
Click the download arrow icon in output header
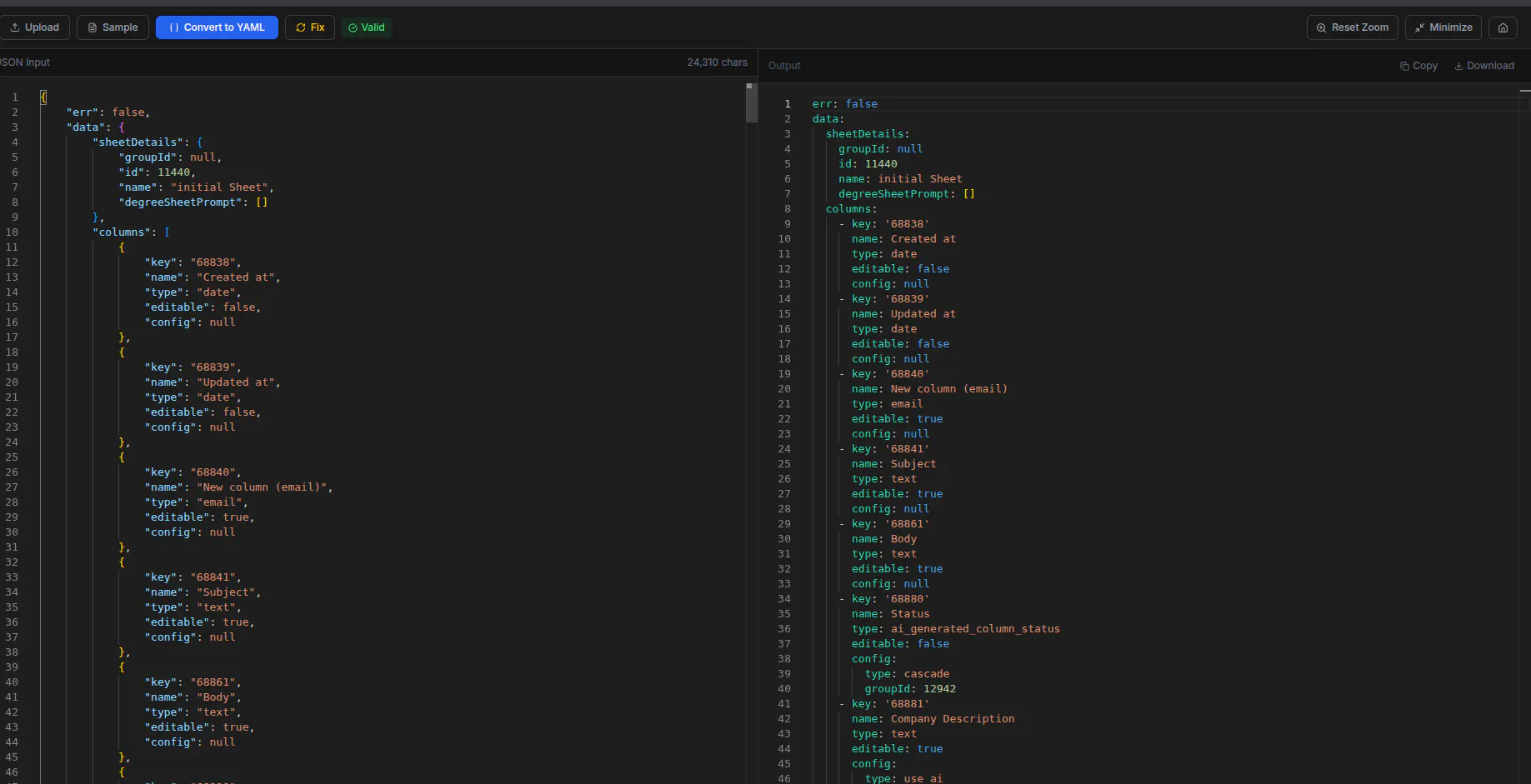1458,66
